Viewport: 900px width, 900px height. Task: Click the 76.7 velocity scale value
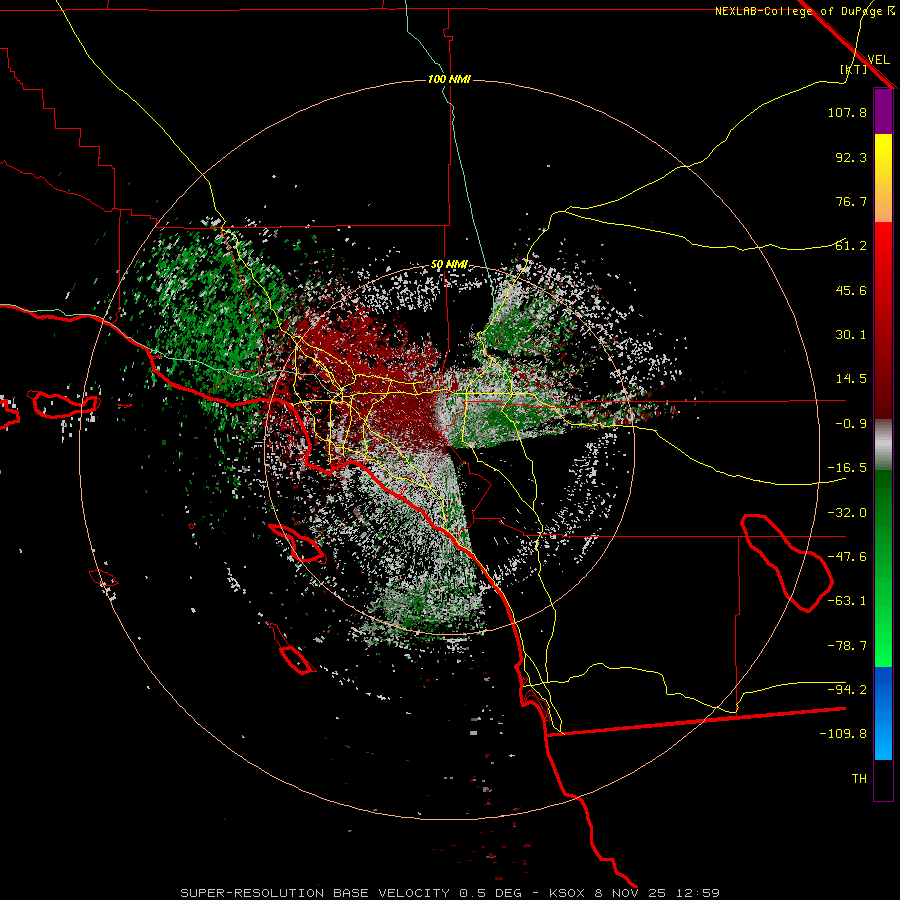click(x=851, y=201)
